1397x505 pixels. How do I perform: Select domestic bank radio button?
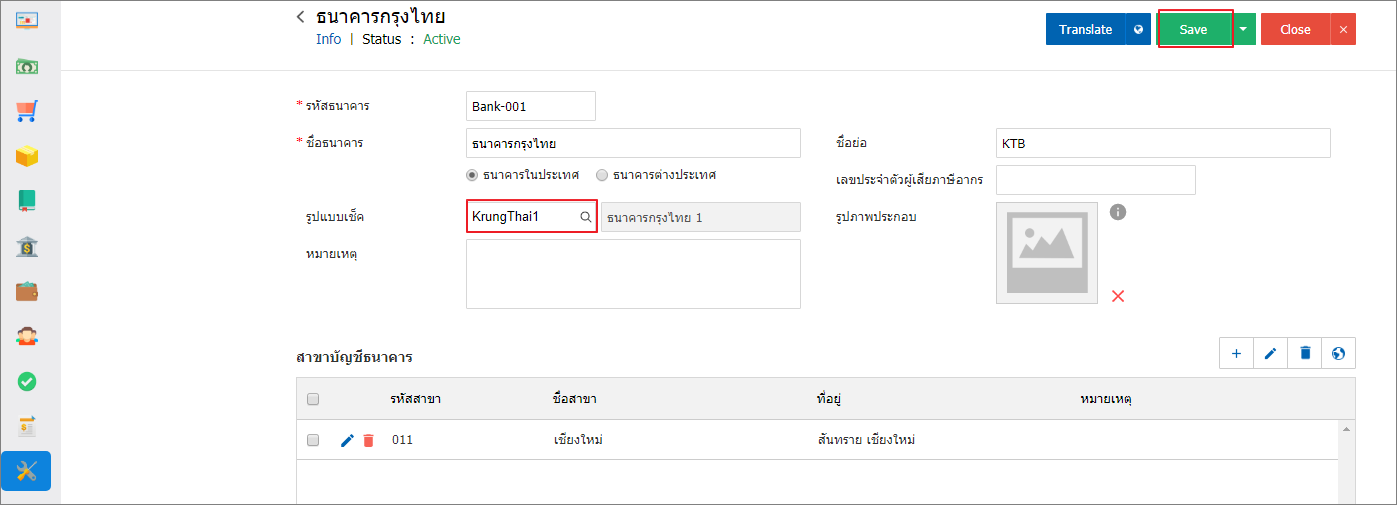pyautogui.click(x=473, y=174)
